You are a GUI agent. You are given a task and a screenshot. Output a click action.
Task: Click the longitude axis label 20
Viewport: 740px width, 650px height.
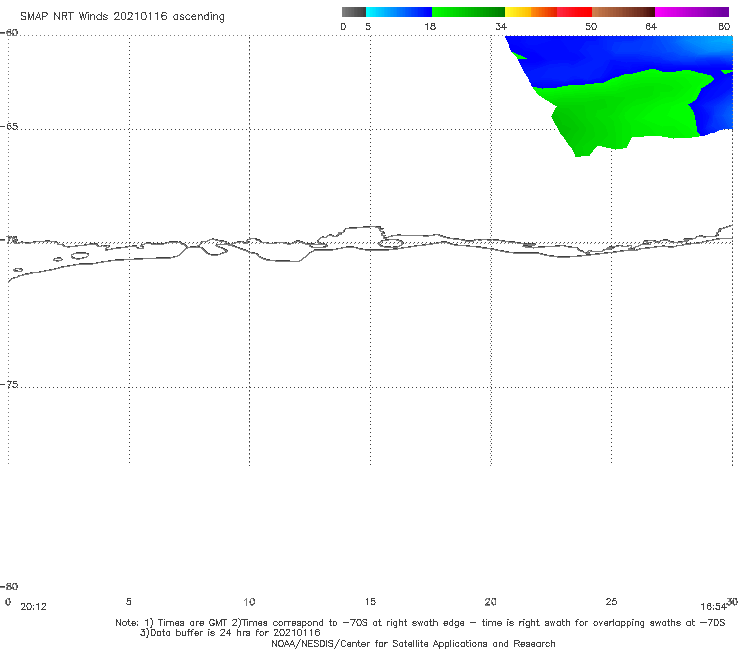point(490,601)
